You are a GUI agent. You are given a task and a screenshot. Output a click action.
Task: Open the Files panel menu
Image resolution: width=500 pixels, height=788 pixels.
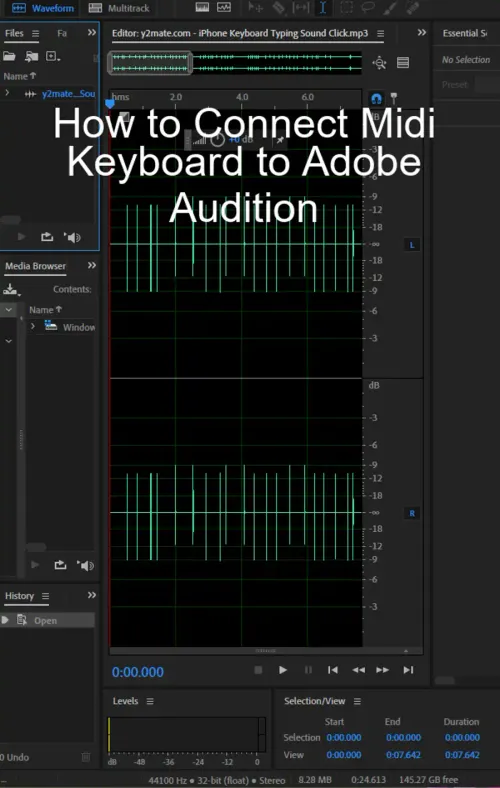(x=35, y=34)
